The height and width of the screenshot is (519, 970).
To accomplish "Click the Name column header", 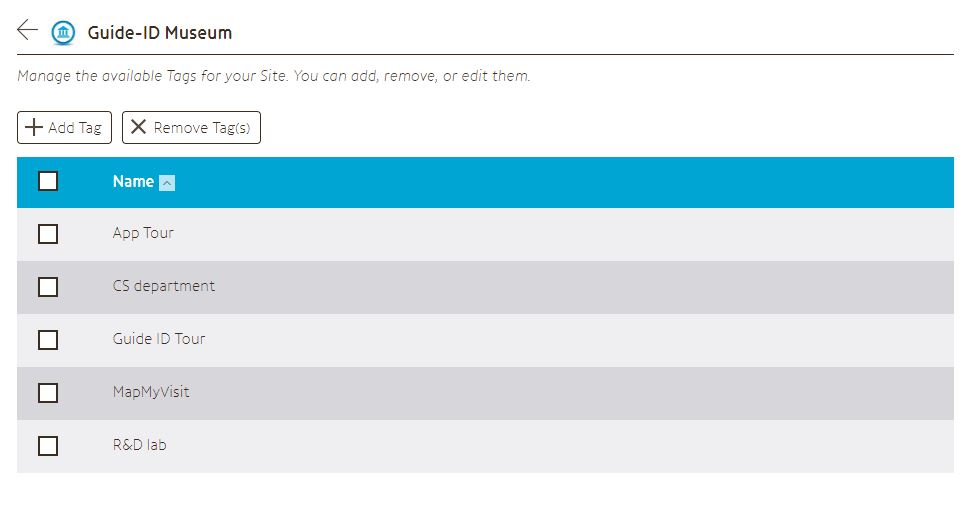I will click(133, 181).
